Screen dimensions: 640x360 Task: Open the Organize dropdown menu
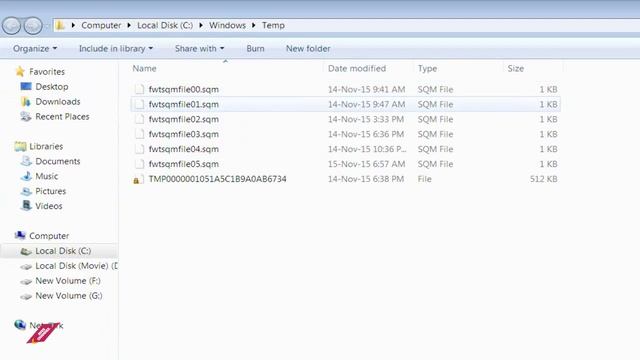pyautogui.click(x=35, y=49)
